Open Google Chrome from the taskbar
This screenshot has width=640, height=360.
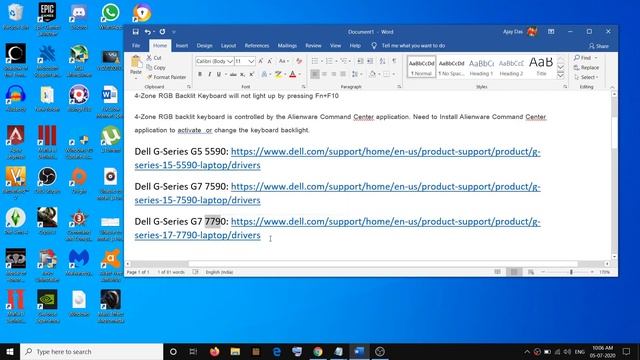coord(318,351)
